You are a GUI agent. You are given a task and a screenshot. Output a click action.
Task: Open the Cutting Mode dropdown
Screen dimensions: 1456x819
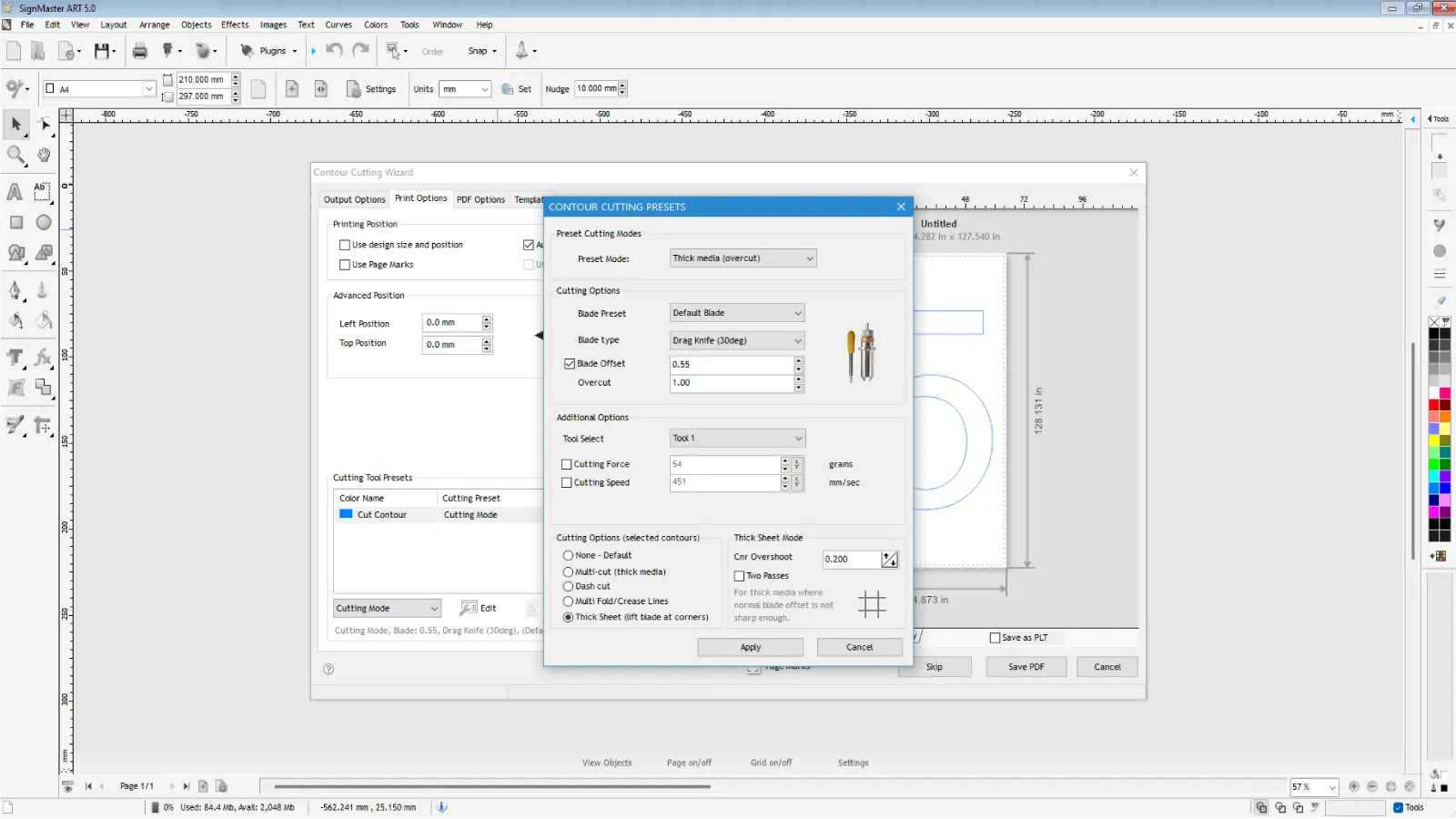click(387, 608)
